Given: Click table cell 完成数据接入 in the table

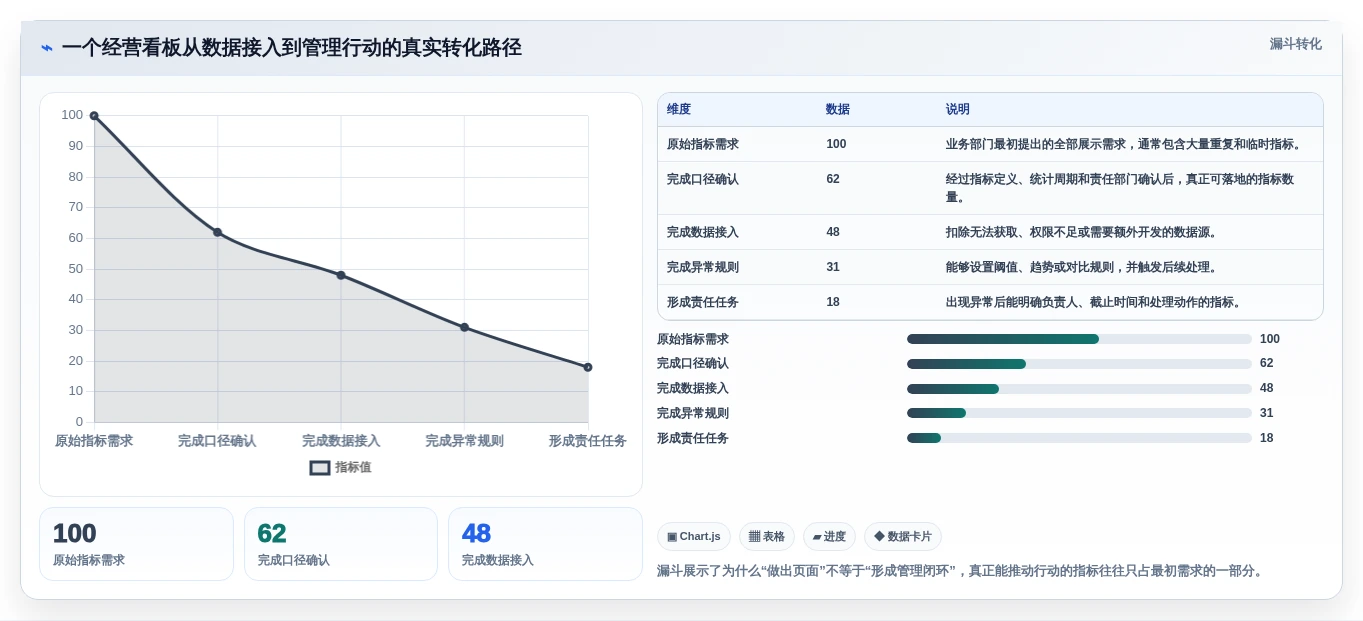Looking at the screenshot, I should tap(703, 232).
